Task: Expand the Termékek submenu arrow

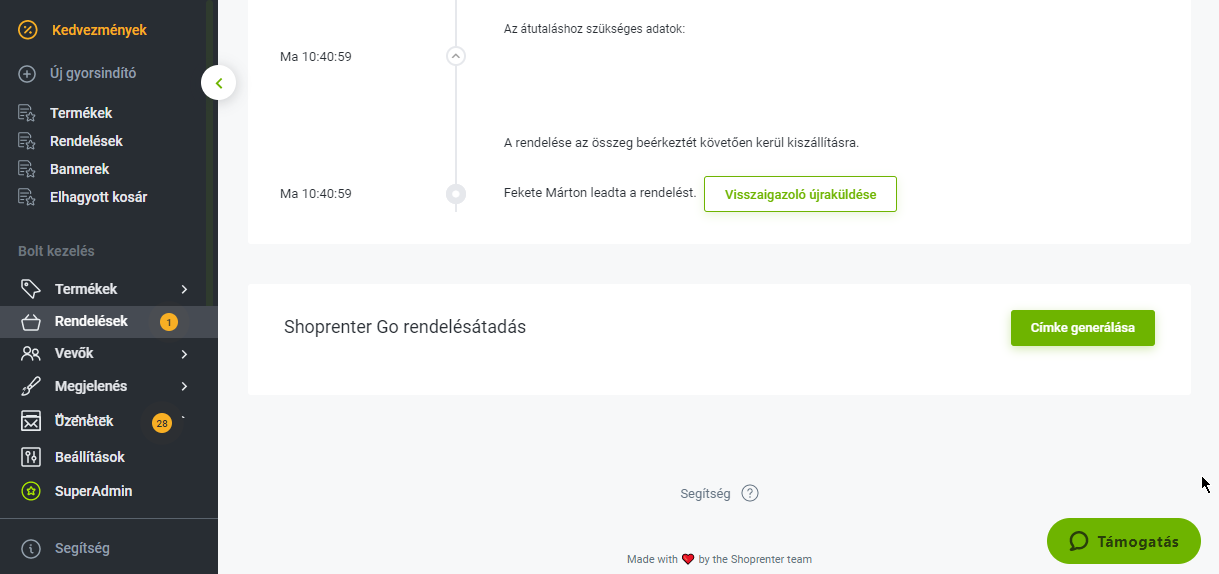Action: [184, 289]
